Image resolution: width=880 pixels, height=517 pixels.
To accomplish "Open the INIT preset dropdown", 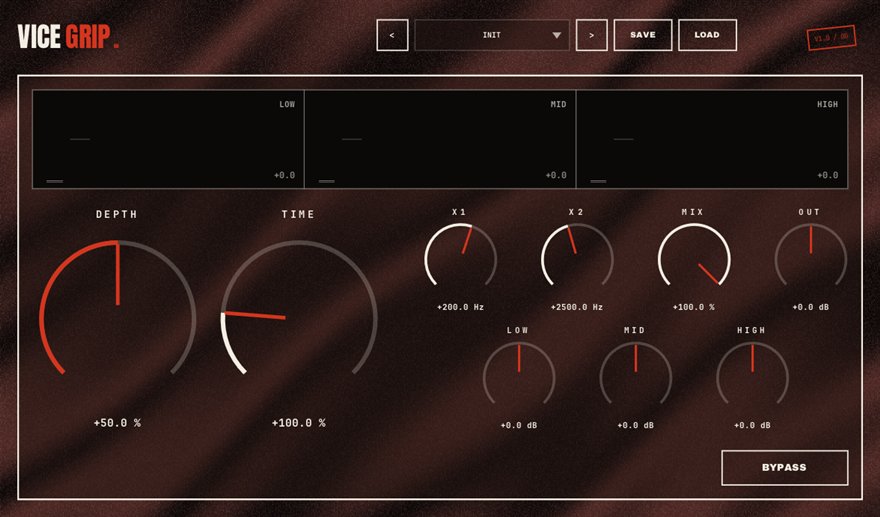I will pyautogui.click(x=492, y=35).
